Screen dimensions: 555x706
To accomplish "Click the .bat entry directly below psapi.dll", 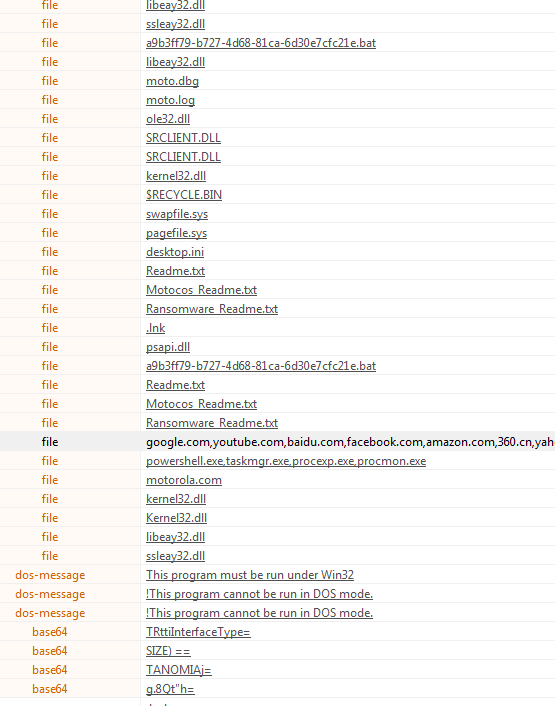I will pyautogui.click(x=261, y=366).
